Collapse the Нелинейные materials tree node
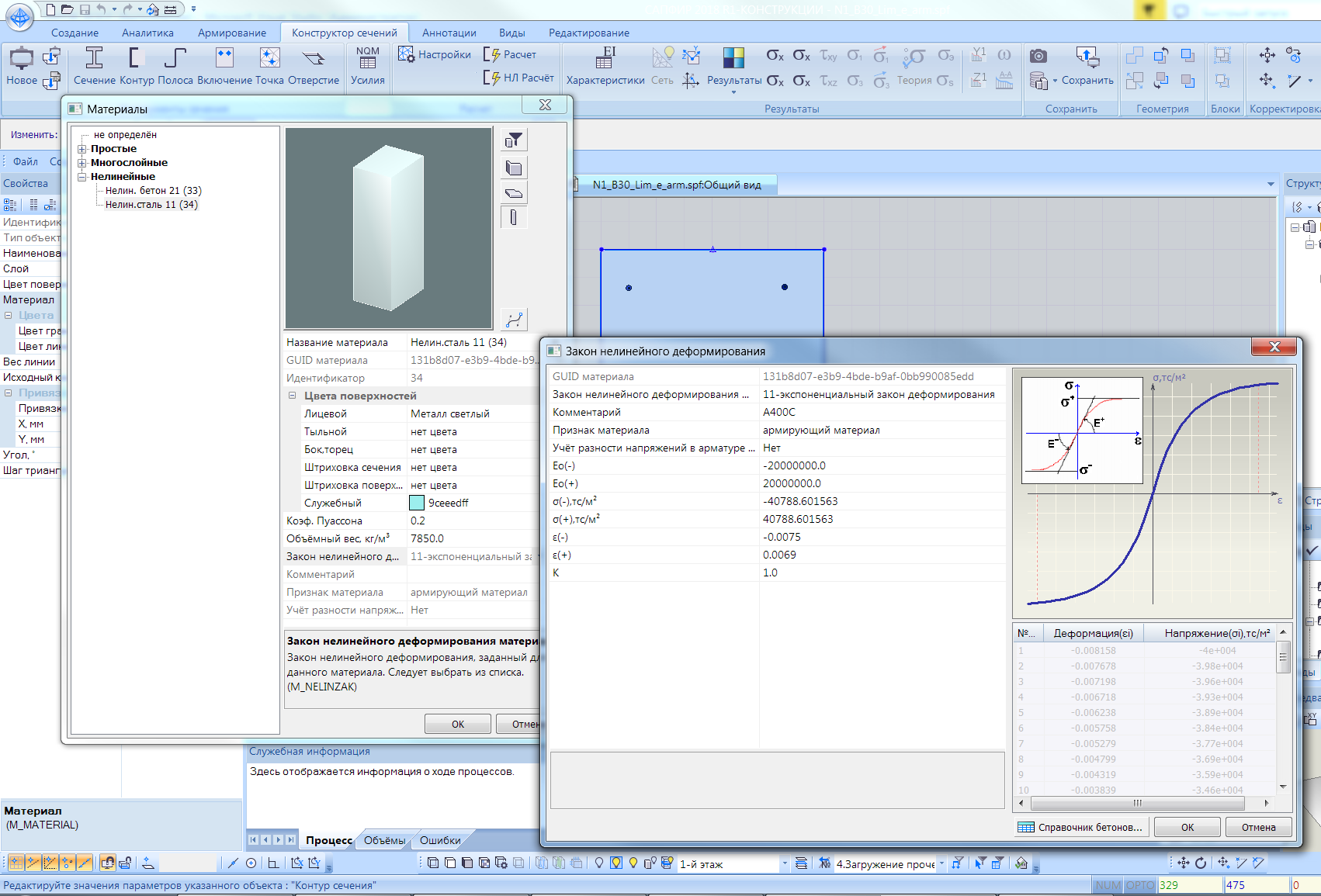1321x896 pixels. [82, 177]
